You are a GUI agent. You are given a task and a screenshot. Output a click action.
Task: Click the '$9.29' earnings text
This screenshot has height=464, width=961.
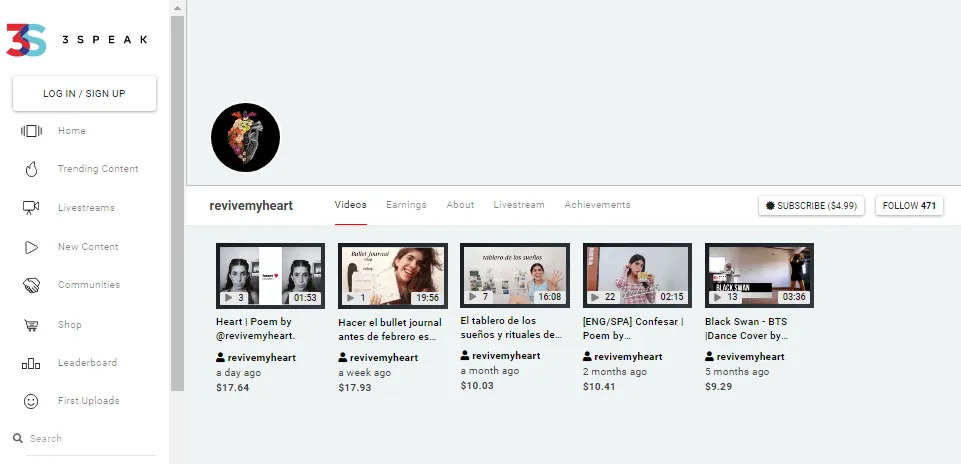(x=718, y=386)
